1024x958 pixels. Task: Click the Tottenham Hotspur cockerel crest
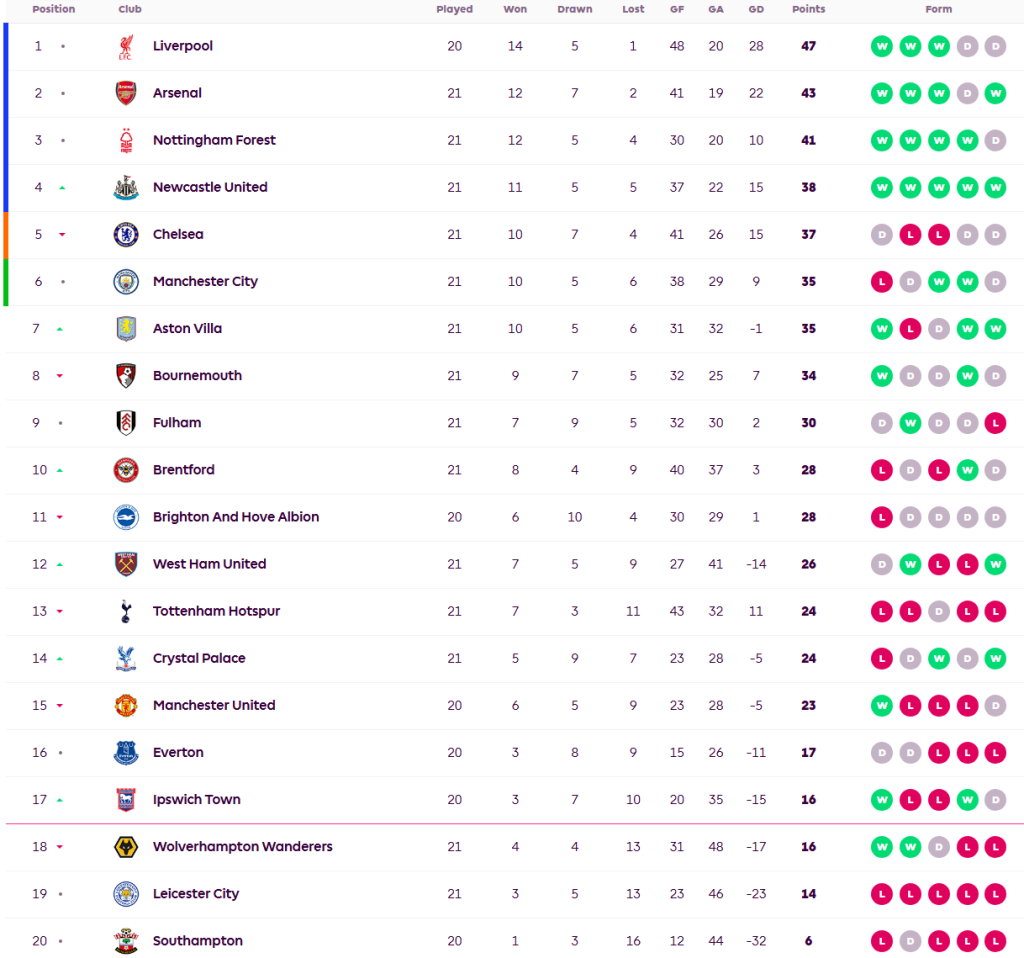click(125, 611)
